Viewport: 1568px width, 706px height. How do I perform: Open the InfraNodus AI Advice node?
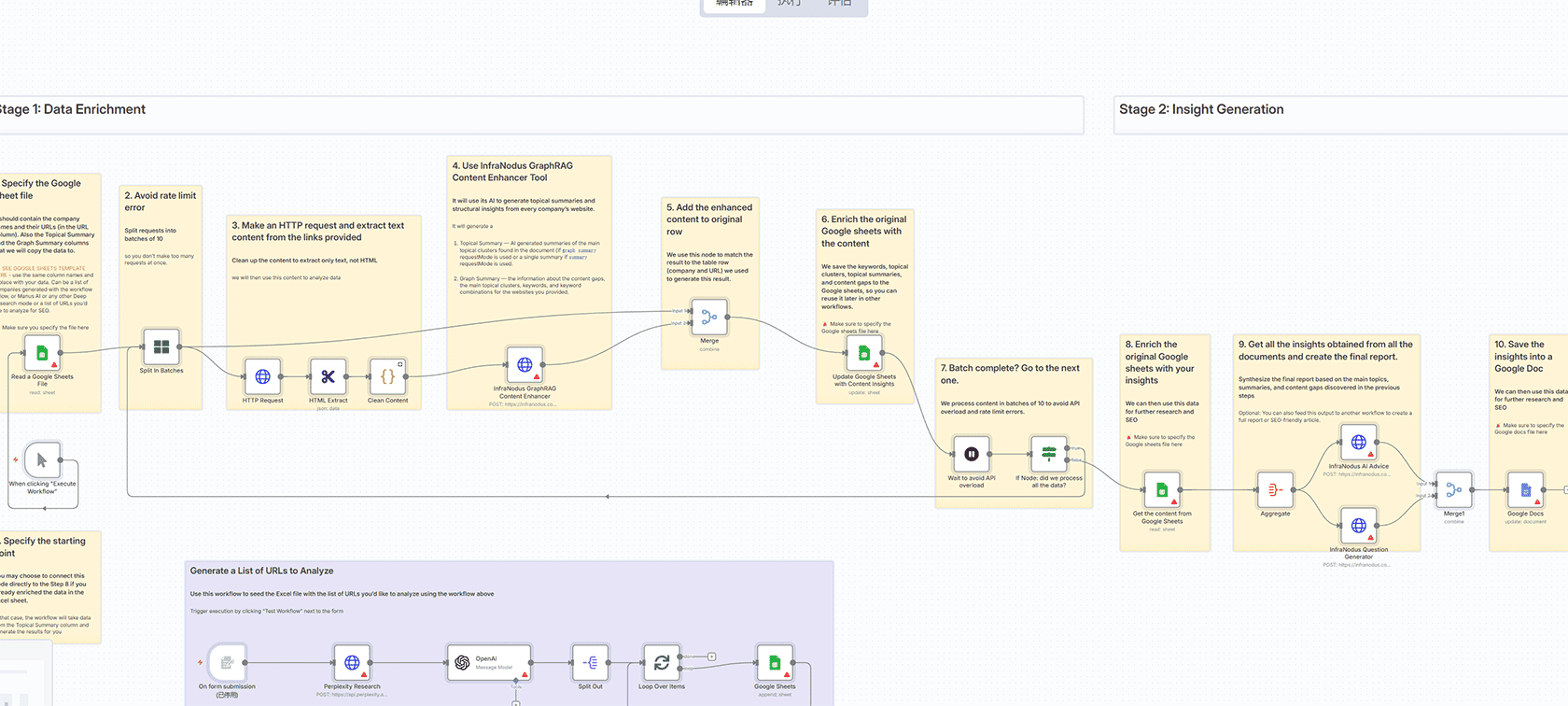tap(1358, 443)
